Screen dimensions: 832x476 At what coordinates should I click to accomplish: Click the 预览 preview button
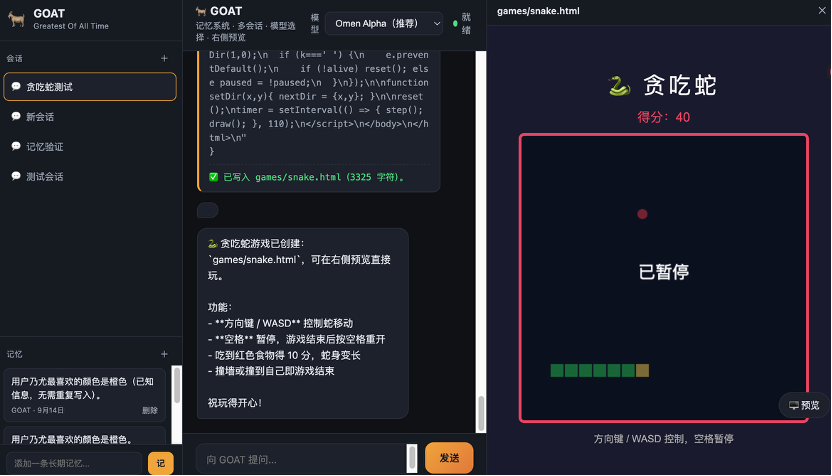[x=804, y=405]
